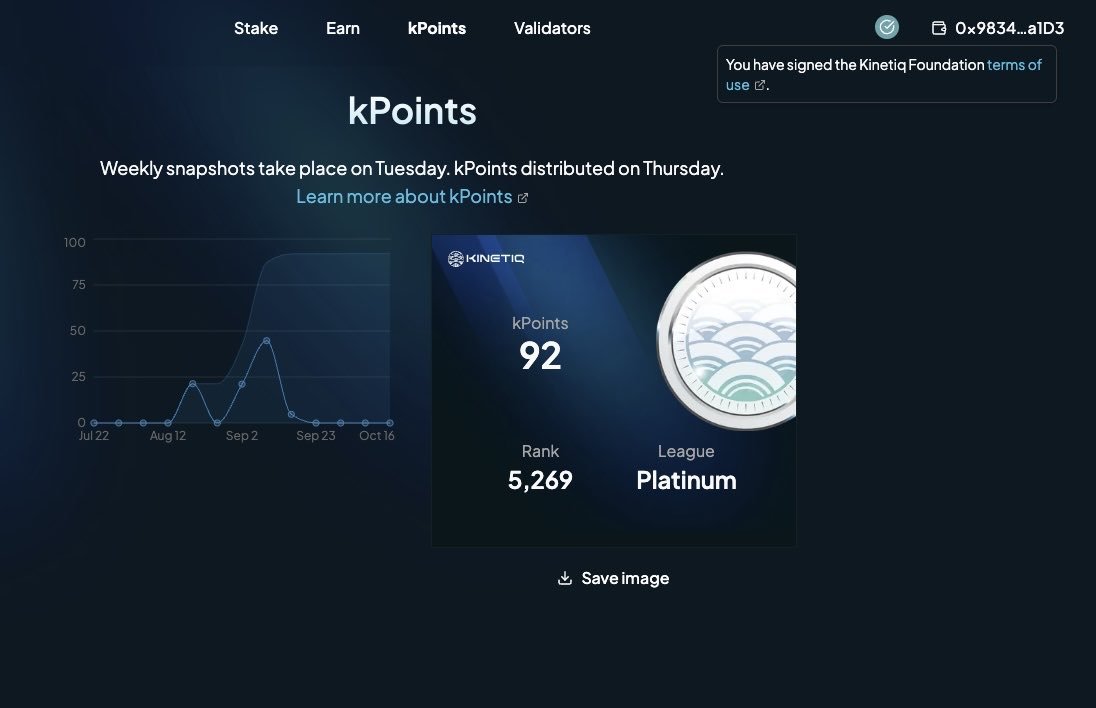Open Learn more about kPoints link
1096x708 pixels.
404,197
